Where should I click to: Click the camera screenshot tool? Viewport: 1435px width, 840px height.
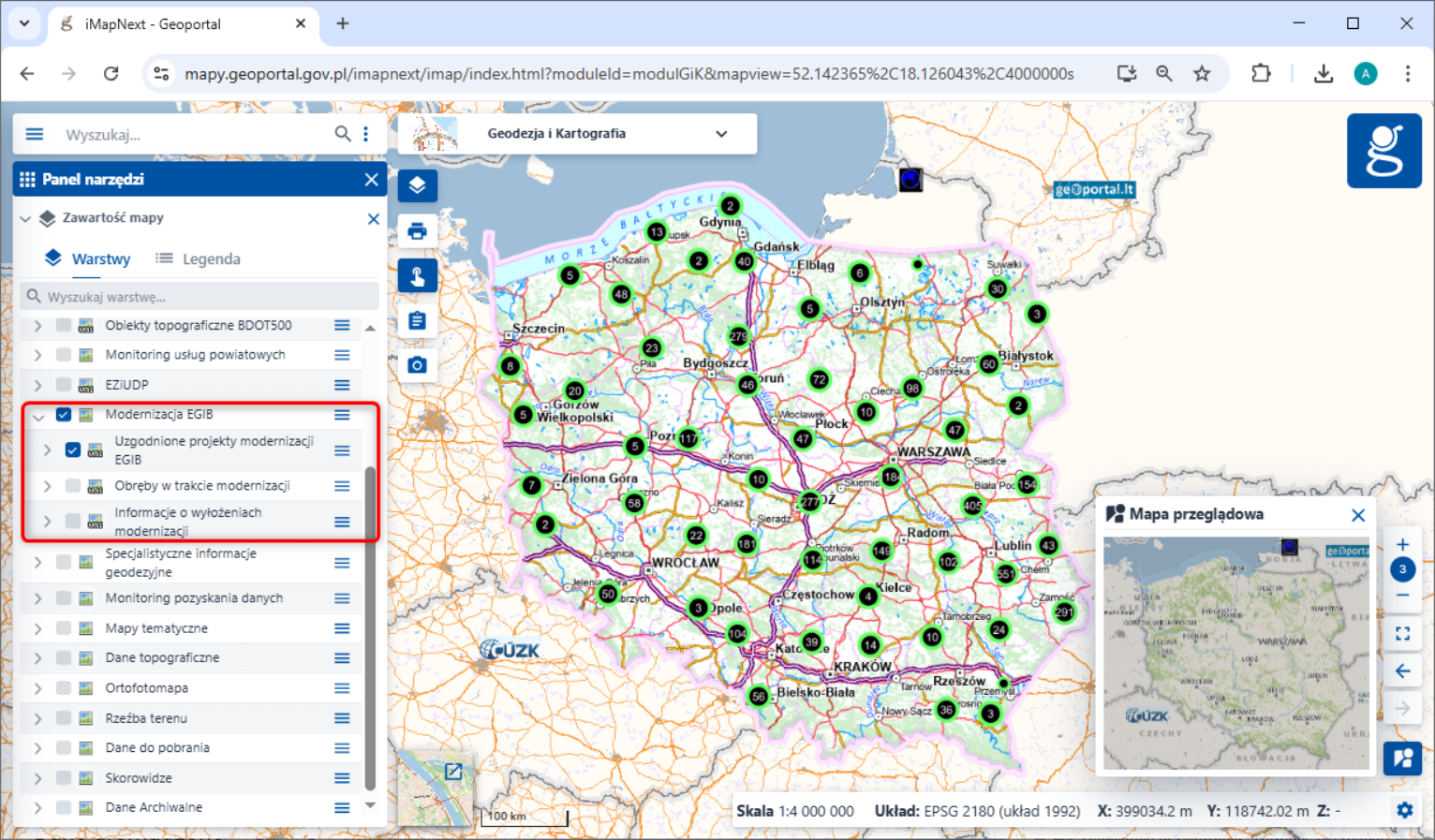pos(417,365)
